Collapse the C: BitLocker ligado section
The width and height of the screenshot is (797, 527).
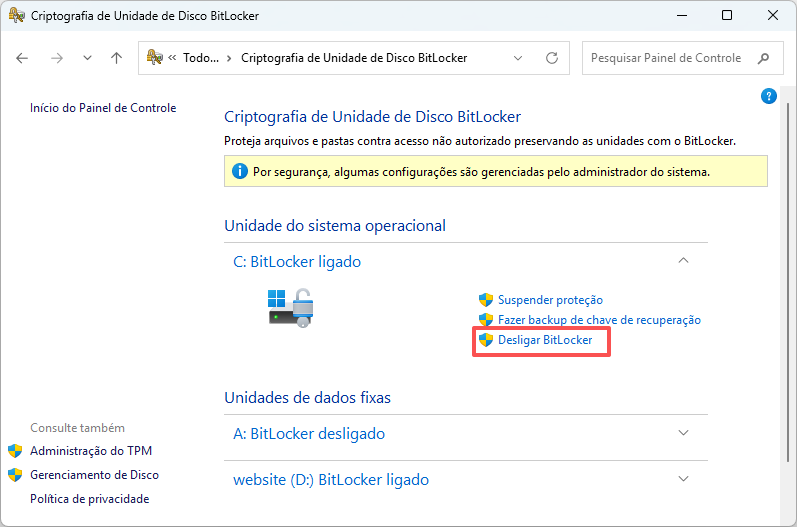click(x=683, y=261)
